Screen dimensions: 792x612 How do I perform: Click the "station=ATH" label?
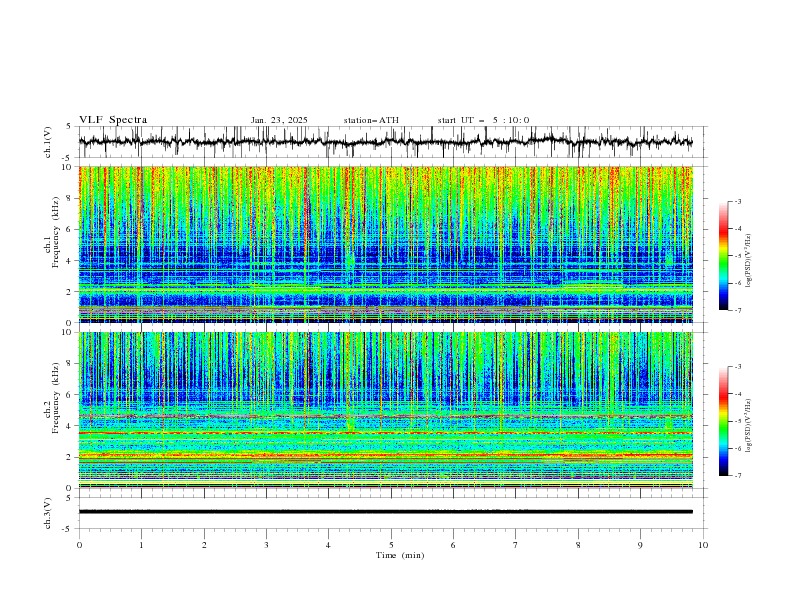[x=371, y=120]
